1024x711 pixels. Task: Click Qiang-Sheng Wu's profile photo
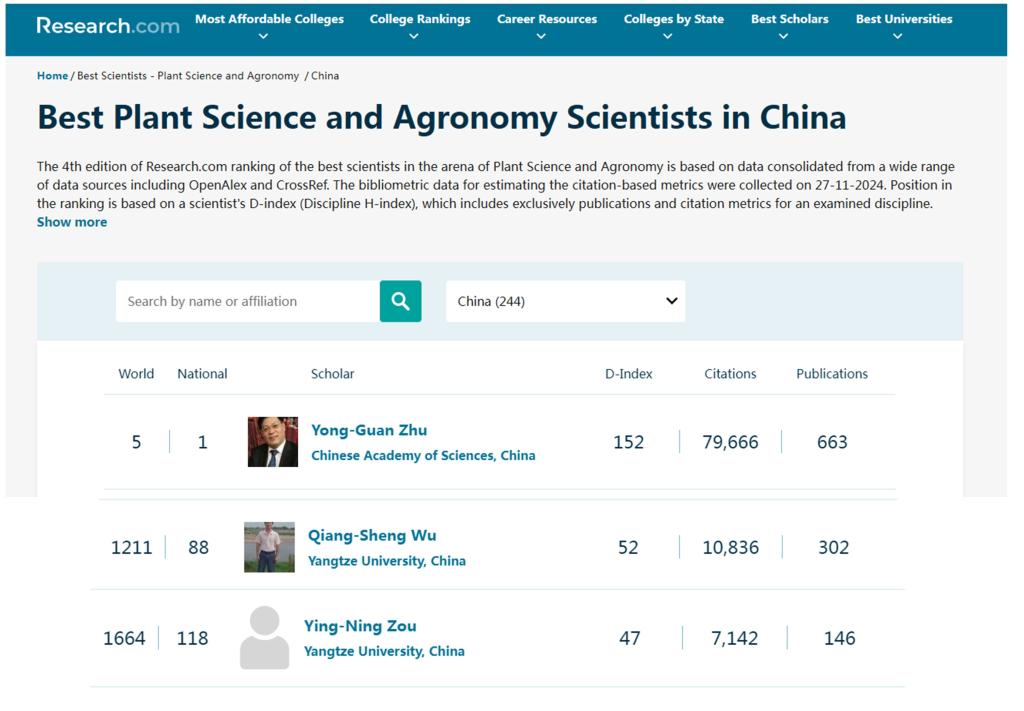pyautogui.click(x=269, y=547)
